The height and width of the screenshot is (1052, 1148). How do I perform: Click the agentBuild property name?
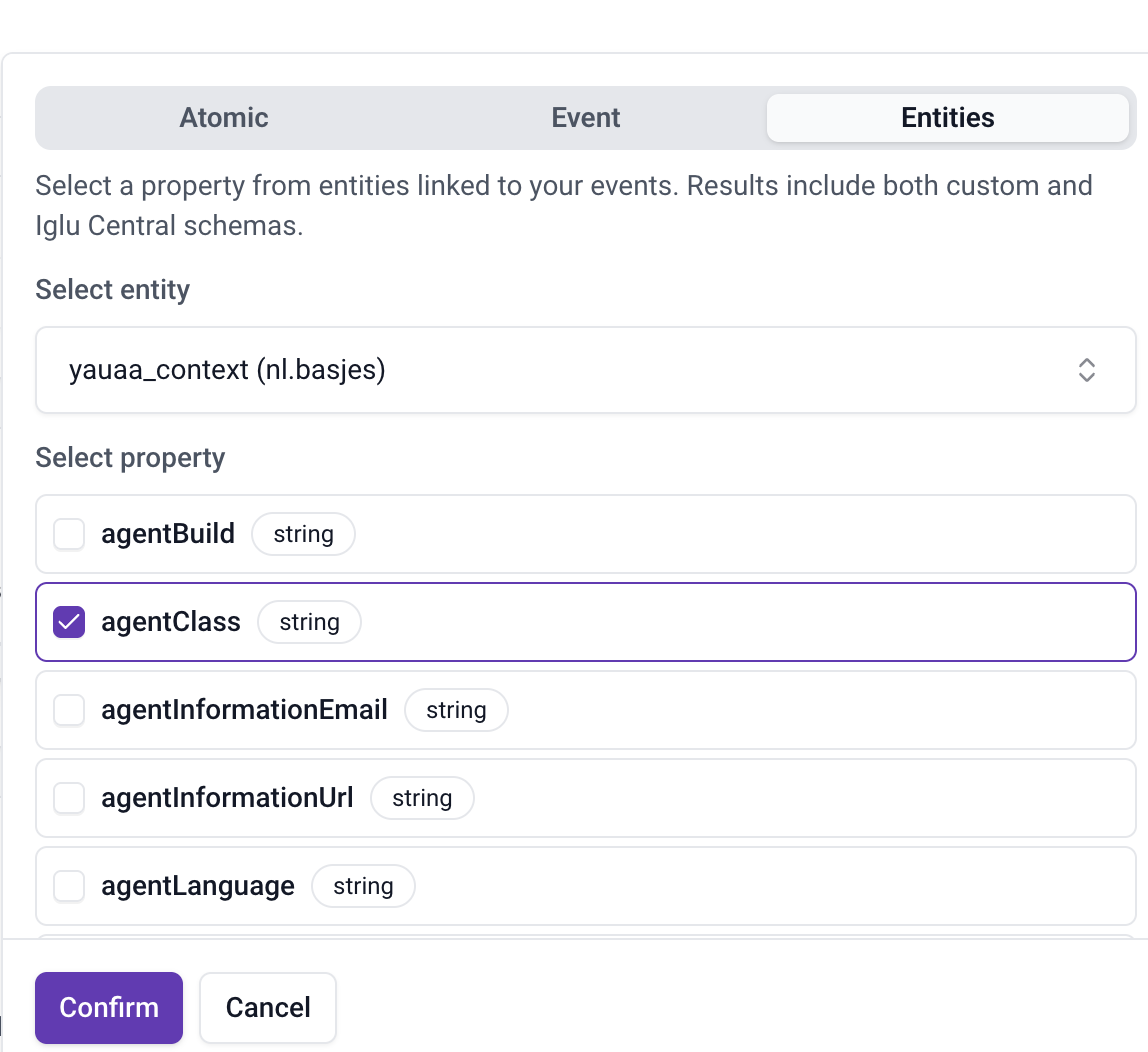[168, 534]
